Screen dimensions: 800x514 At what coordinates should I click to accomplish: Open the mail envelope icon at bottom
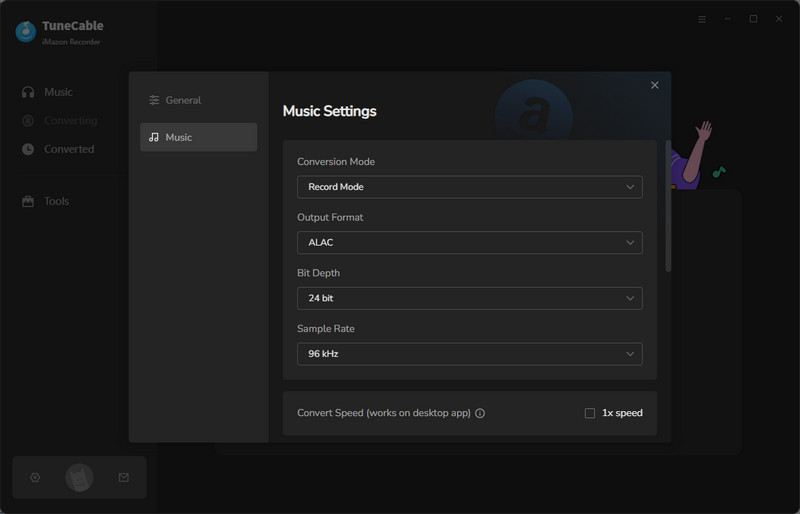123,478
